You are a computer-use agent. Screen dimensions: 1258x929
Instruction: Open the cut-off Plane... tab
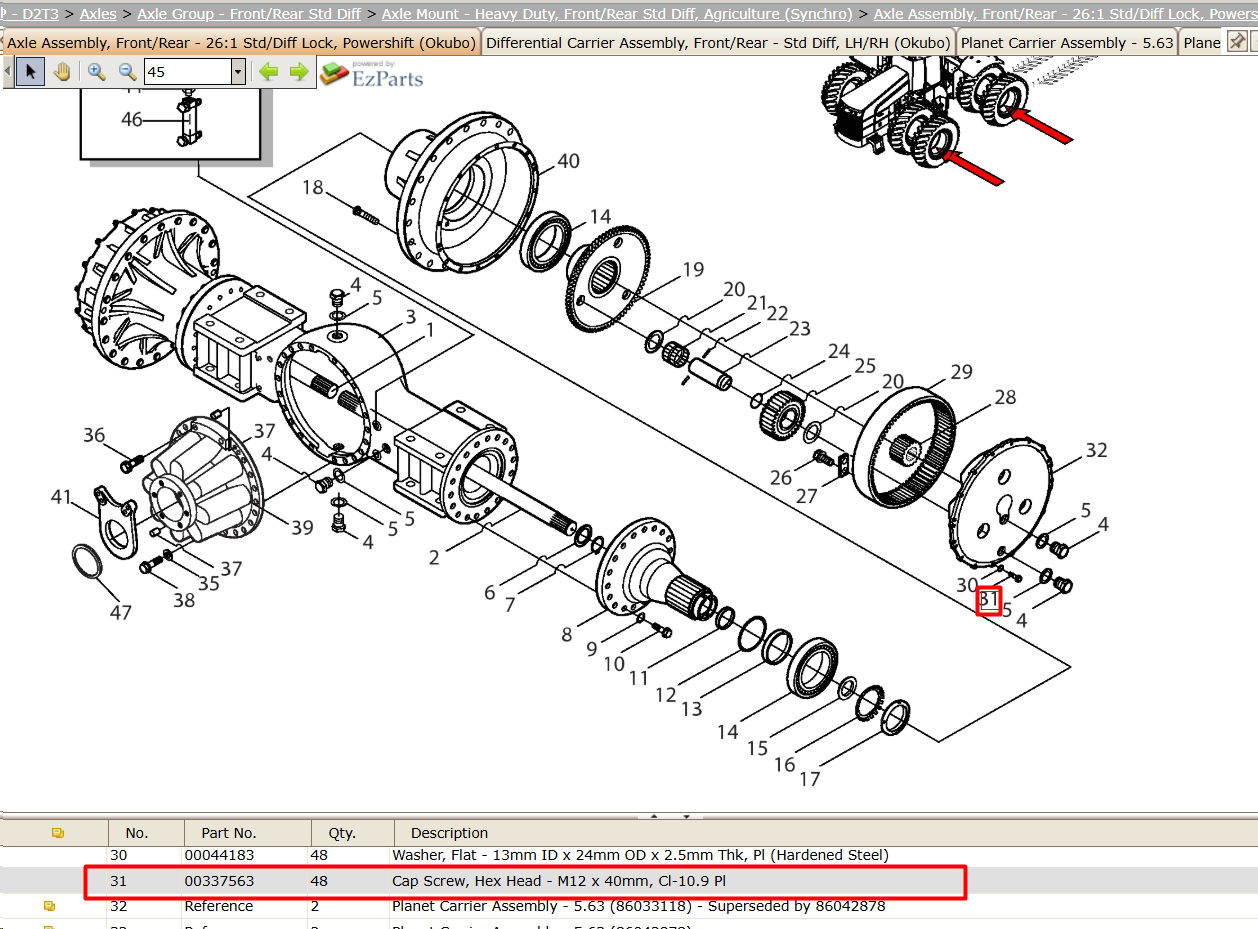[x=1202, y=43]
